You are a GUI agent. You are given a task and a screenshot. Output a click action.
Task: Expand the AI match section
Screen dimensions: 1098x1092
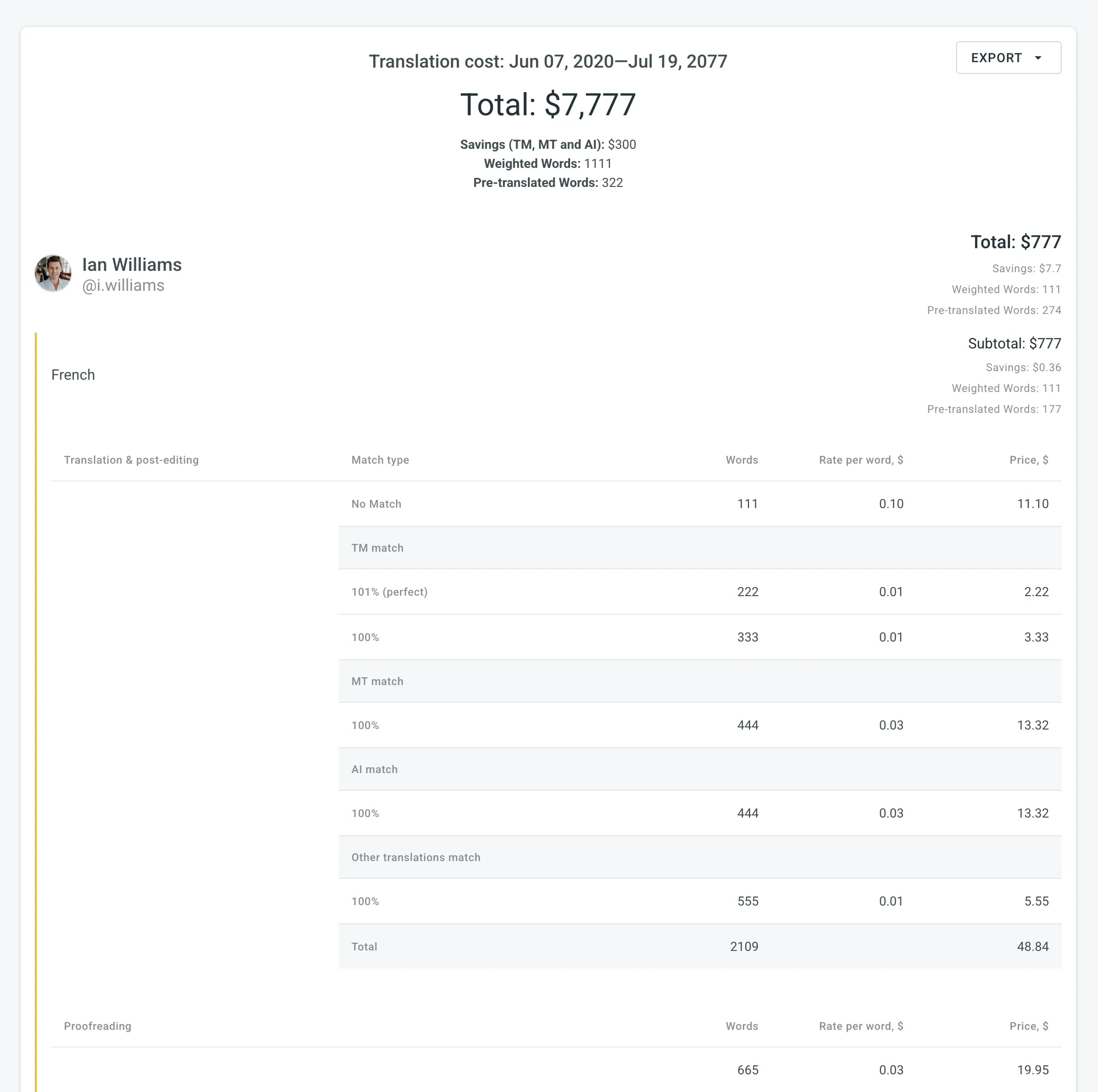click(x=374, y=769)
